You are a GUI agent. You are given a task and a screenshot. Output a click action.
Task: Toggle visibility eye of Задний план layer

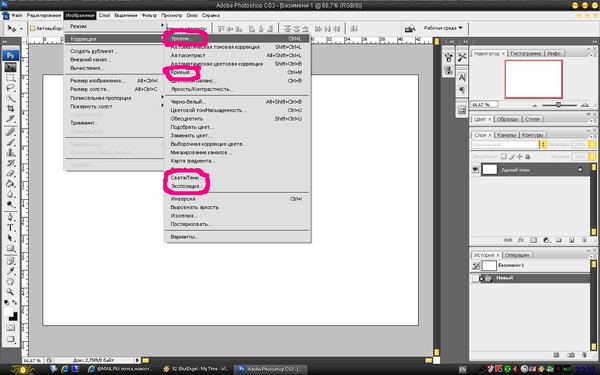pos(475,169)
